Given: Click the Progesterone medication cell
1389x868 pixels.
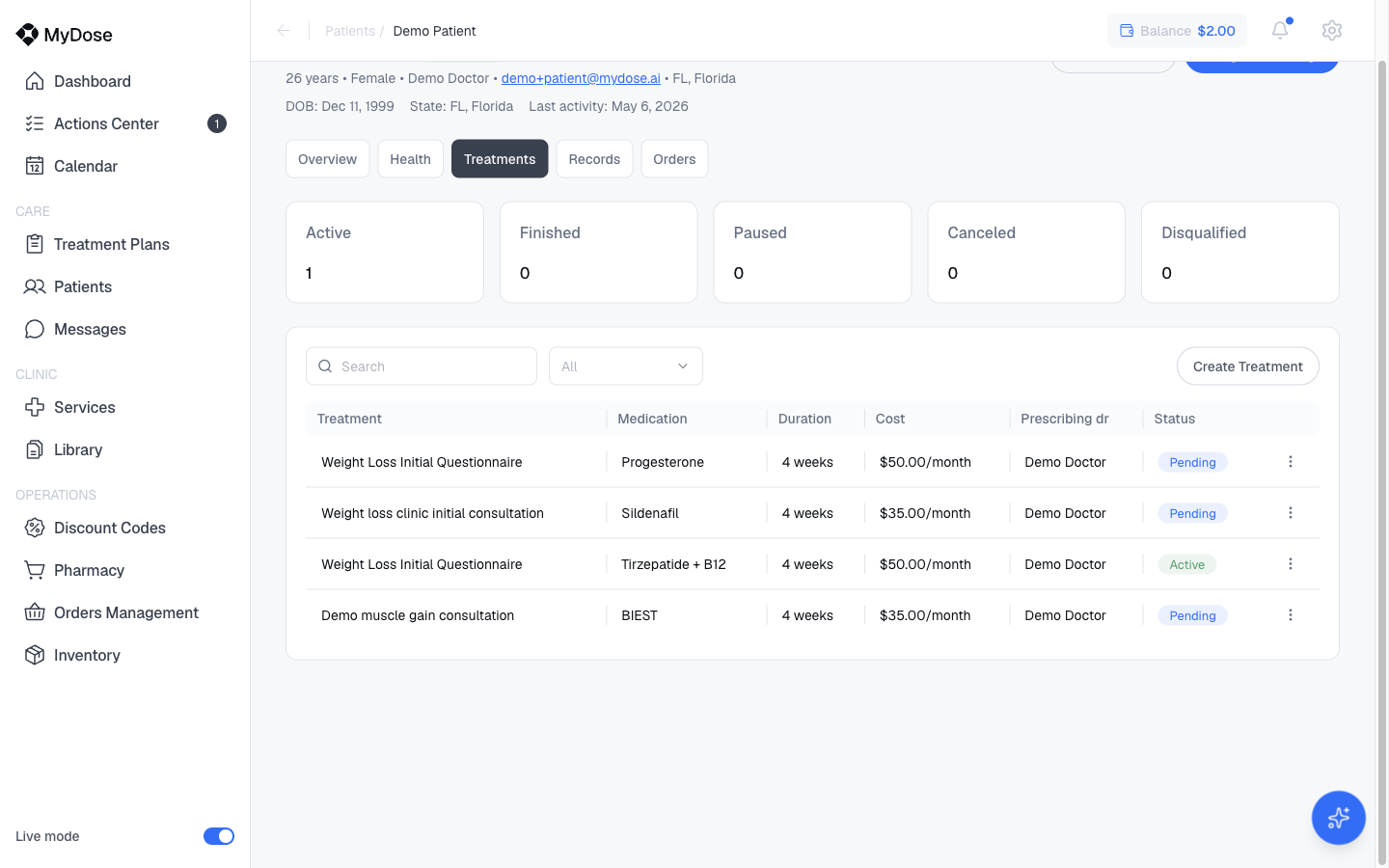Looking at the screenshot, I should (x=663, y=462).
